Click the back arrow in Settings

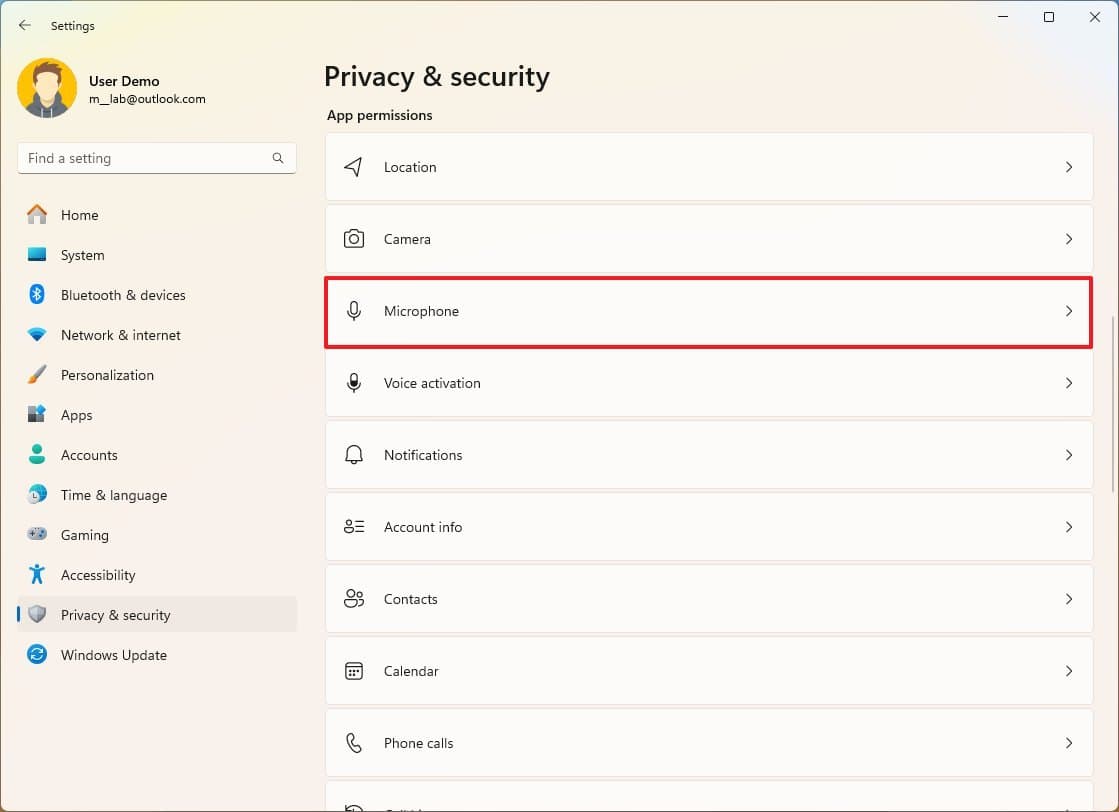click(x=25, y=26)
